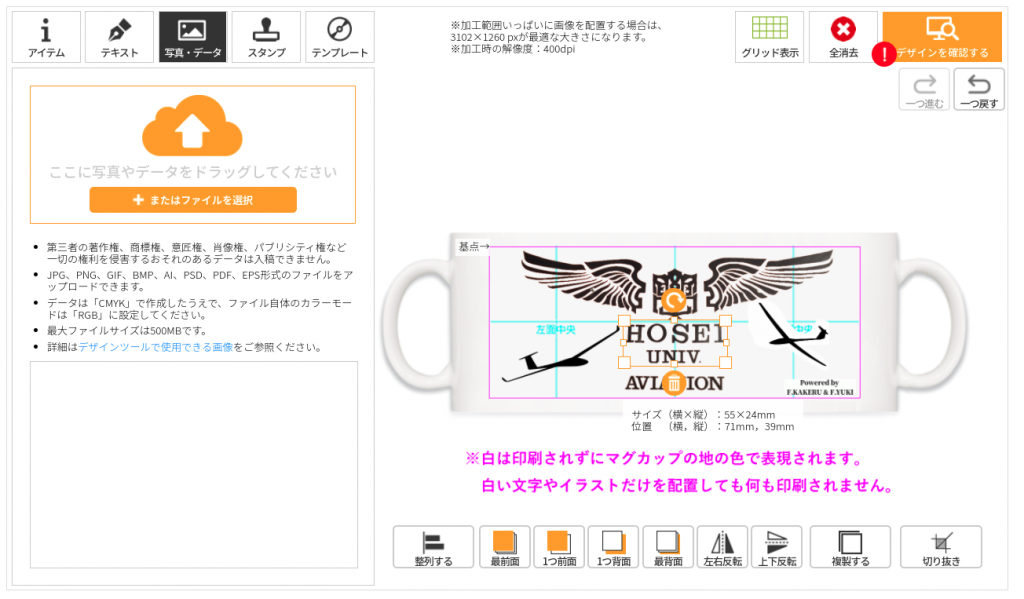Click the top-left resize handle of selection

coord(624,321)
